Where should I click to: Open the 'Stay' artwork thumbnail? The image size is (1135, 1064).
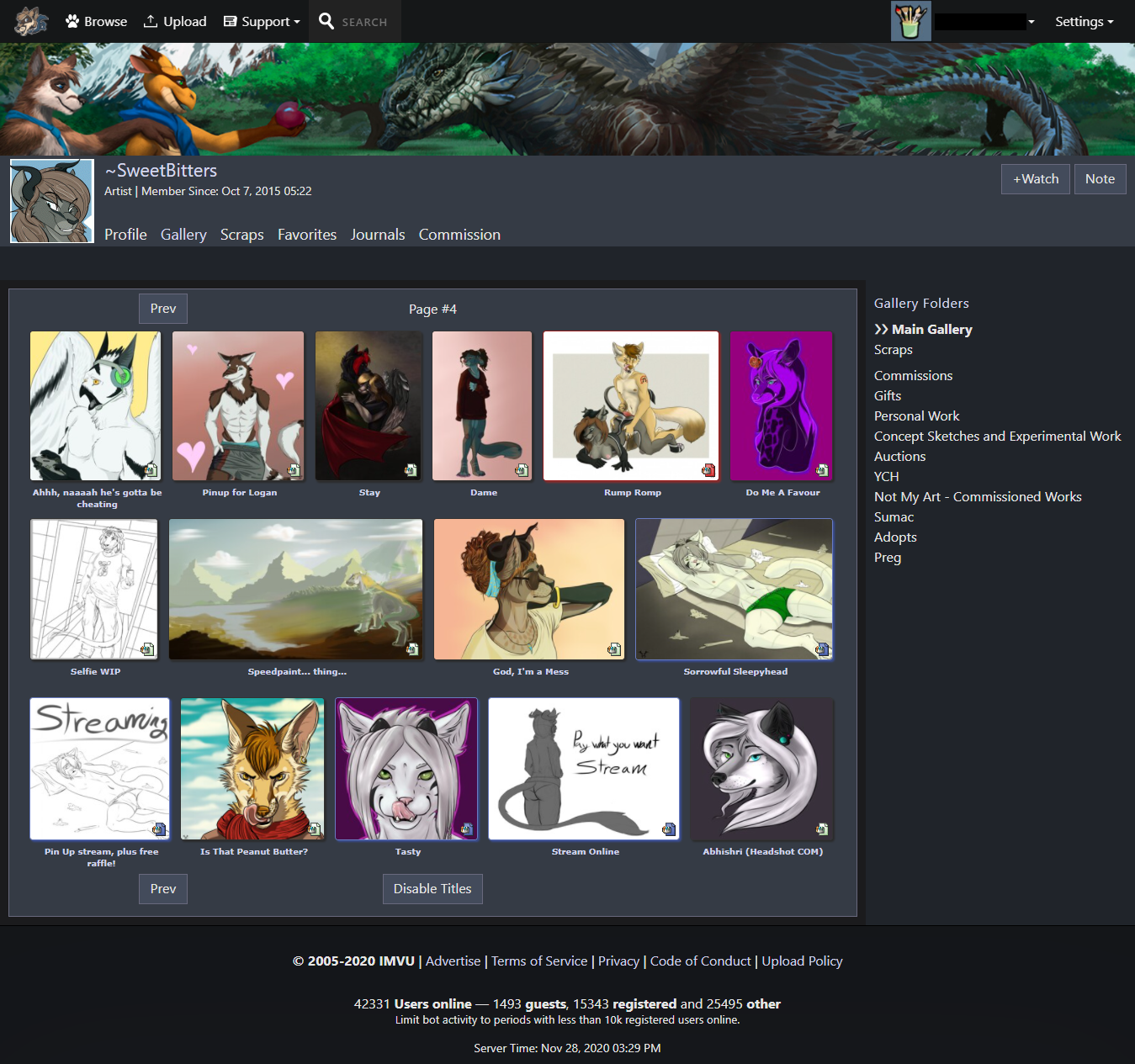coord(369,405)
